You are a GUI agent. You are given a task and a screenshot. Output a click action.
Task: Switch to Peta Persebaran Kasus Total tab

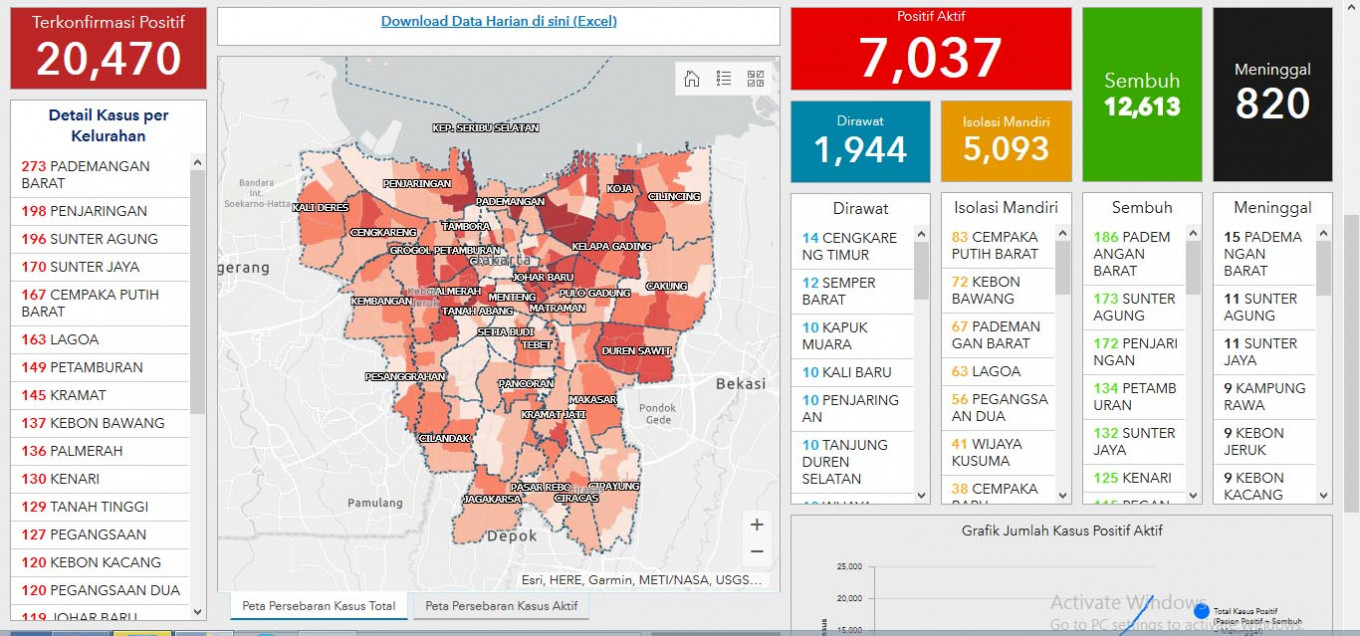(x=319, y=606)
